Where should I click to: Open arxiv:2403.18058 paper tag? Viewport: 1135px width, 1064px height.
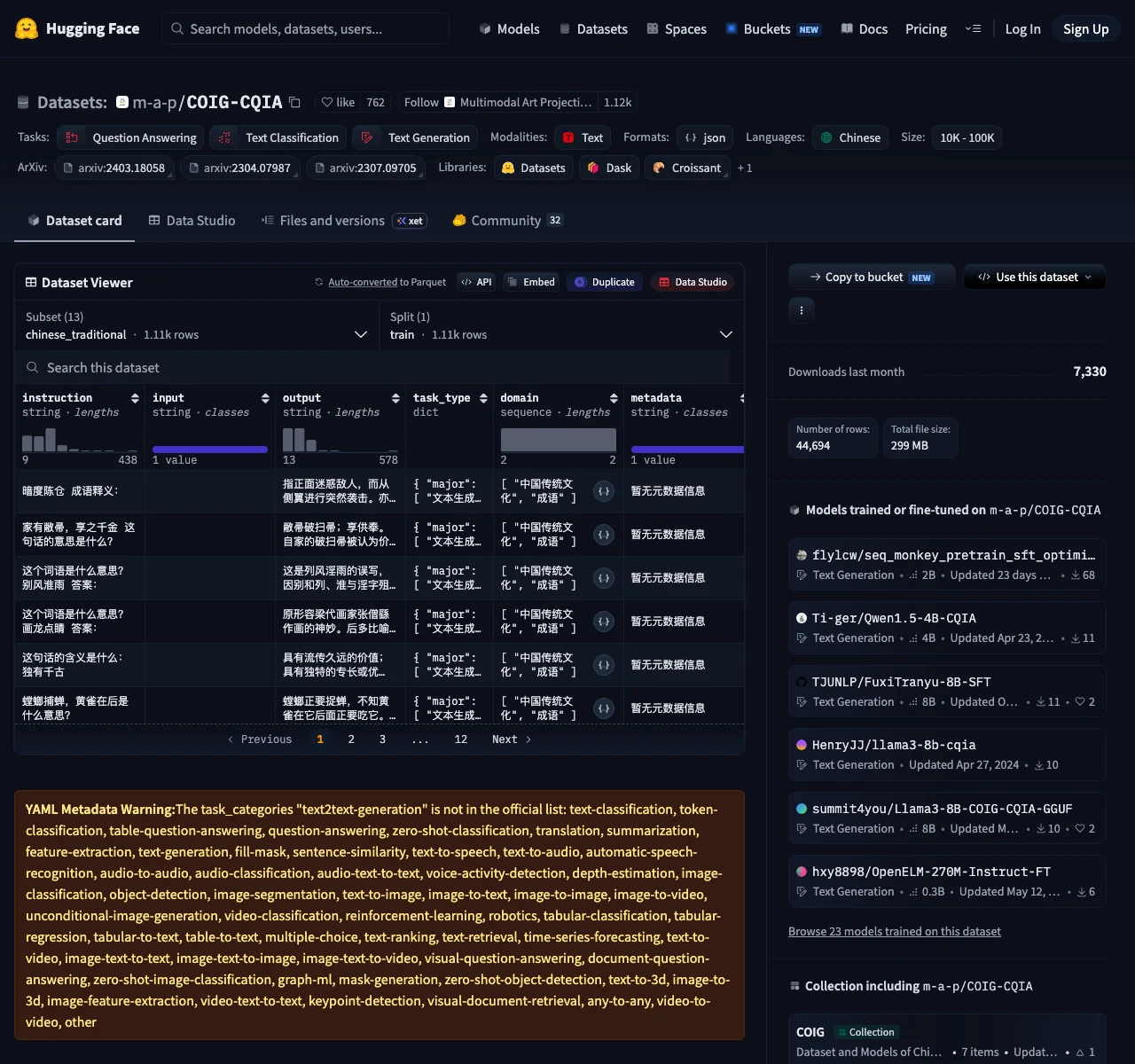[113, 168]
